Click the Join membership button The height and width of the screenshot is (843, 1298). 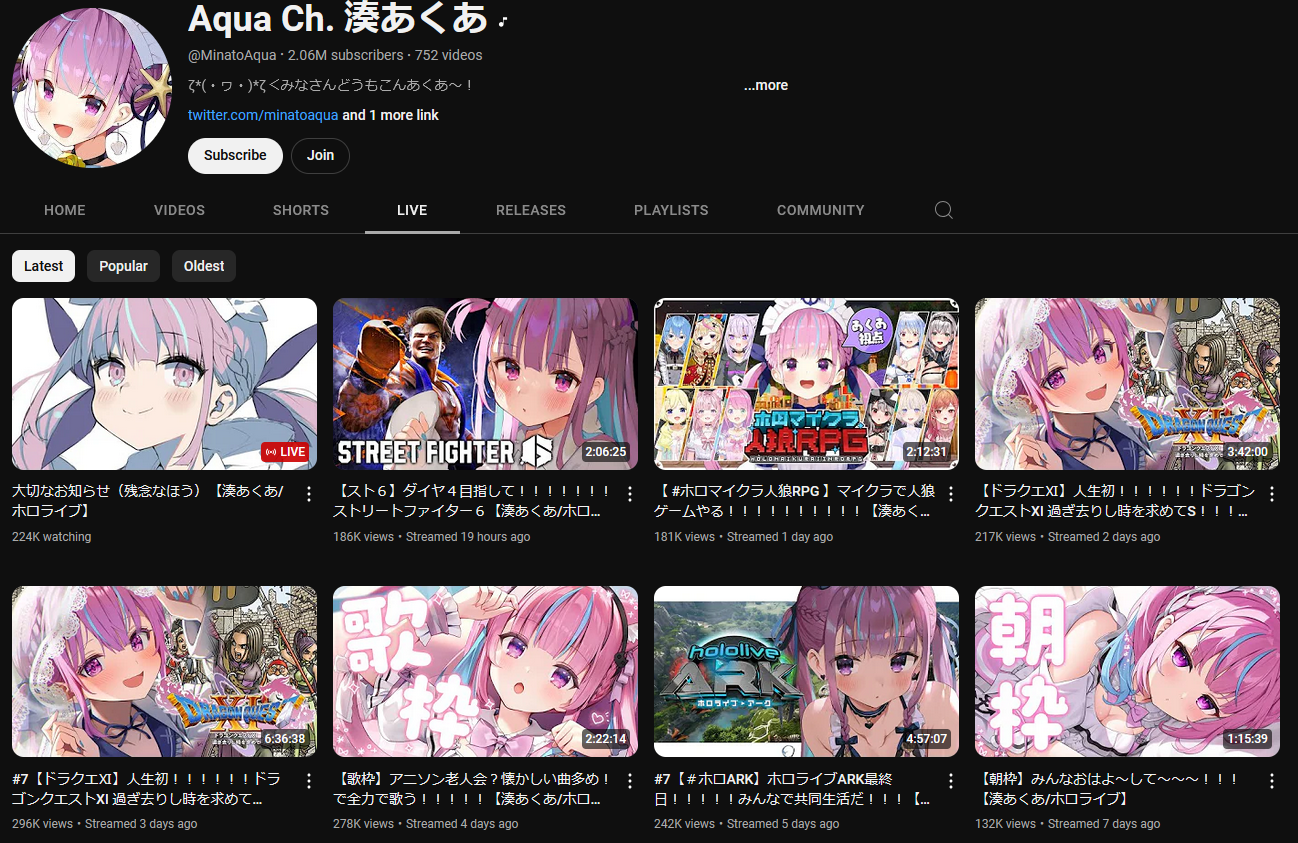point(320,155)
